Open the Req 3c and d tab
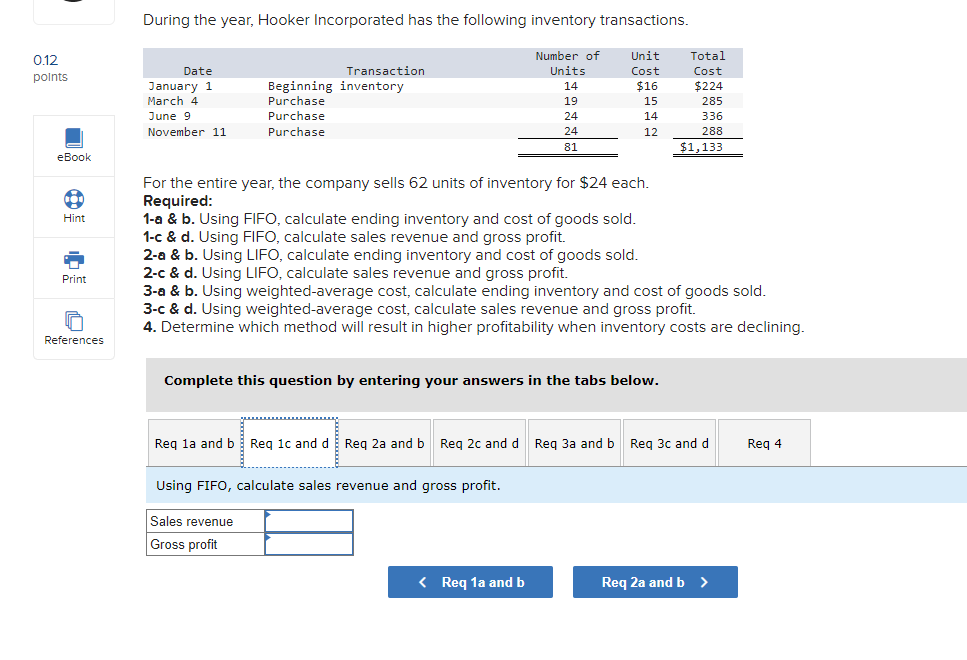This screenshot has height=660, width=967. coord(669,443)
